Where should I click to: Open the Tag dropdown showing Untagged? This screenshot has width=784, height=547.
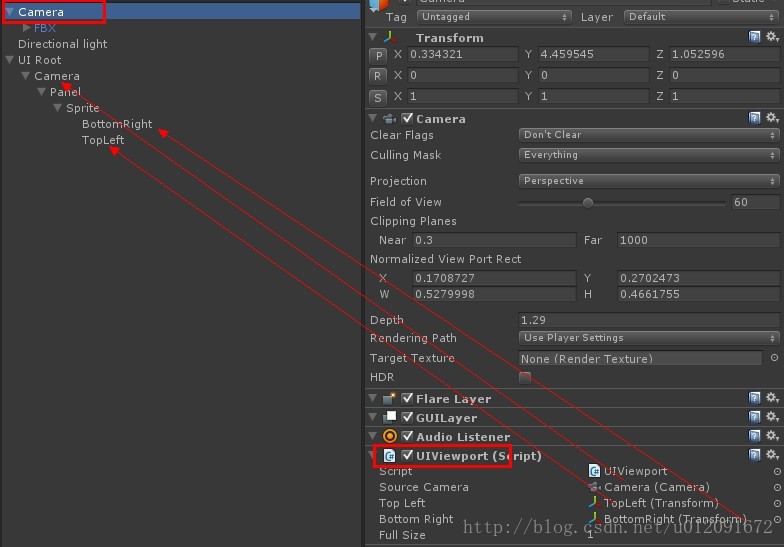[x=494, y=16]
